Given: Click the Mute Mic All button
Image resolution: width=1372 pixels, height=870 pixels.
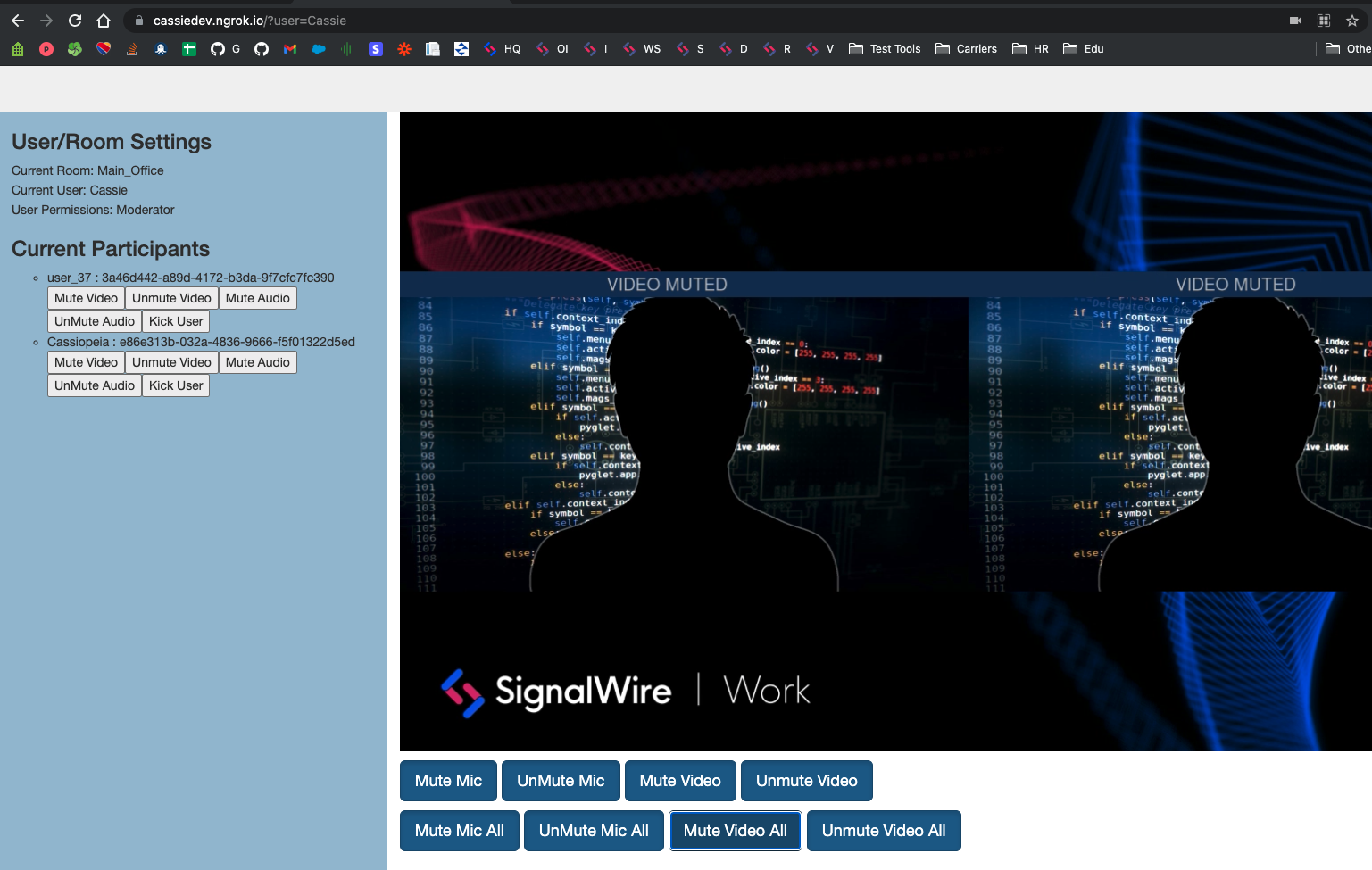Looking at the screenshot, I should (x=460, y=831).
